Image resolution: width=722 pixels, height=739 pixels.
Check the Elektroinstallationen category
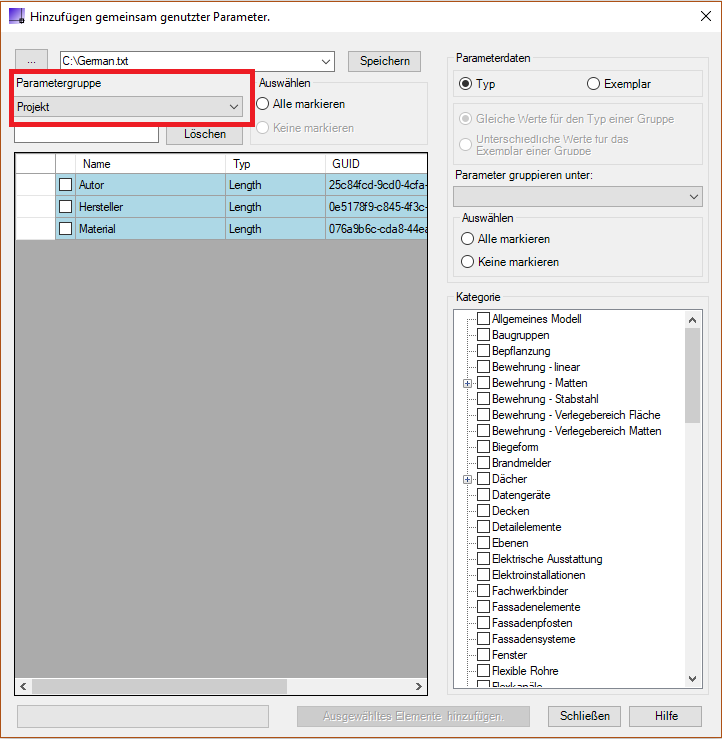pyautogui.click(x=484, y=575)
